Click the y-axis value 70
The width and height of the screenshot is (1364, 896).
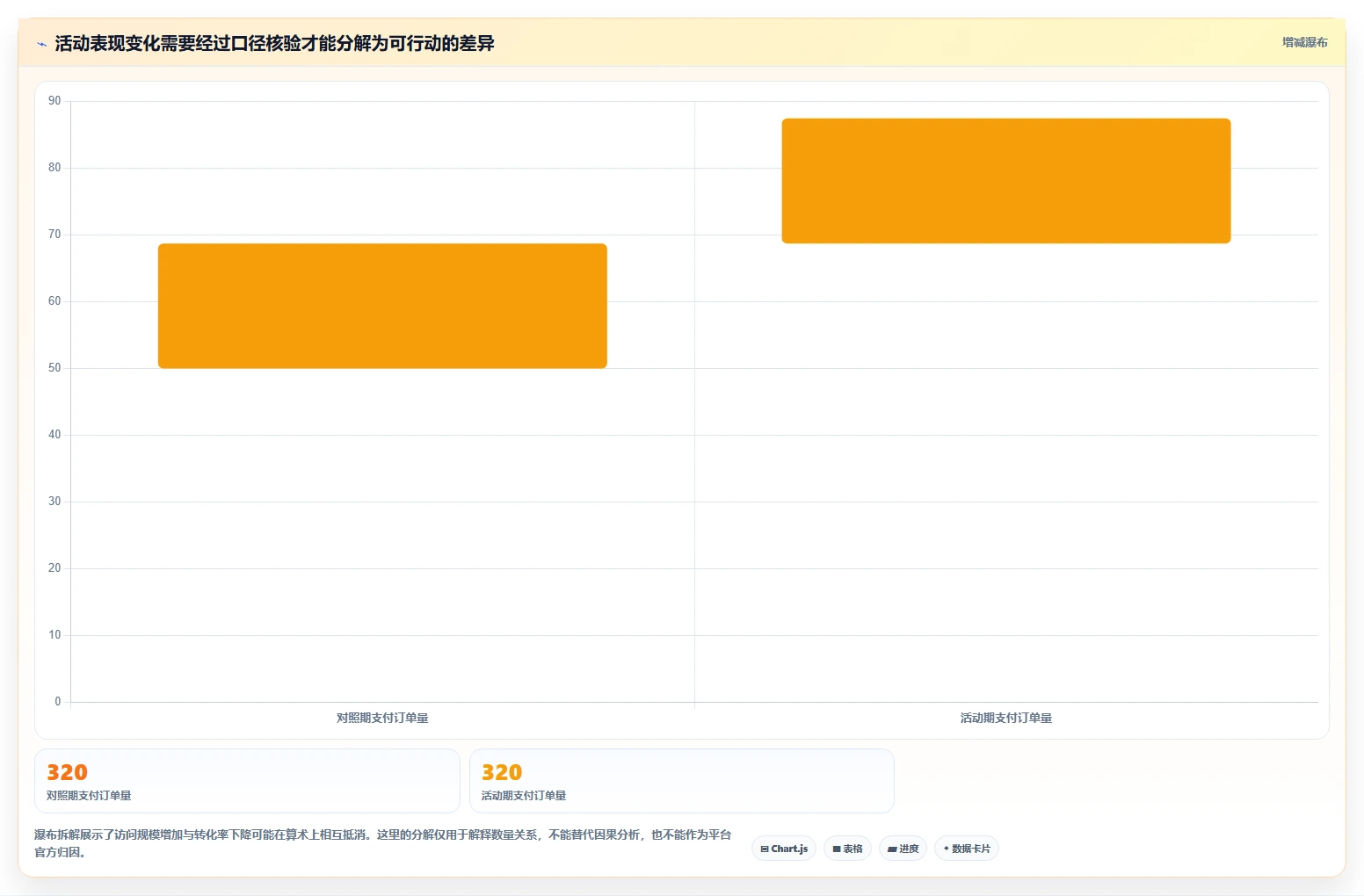coord(54,235)
